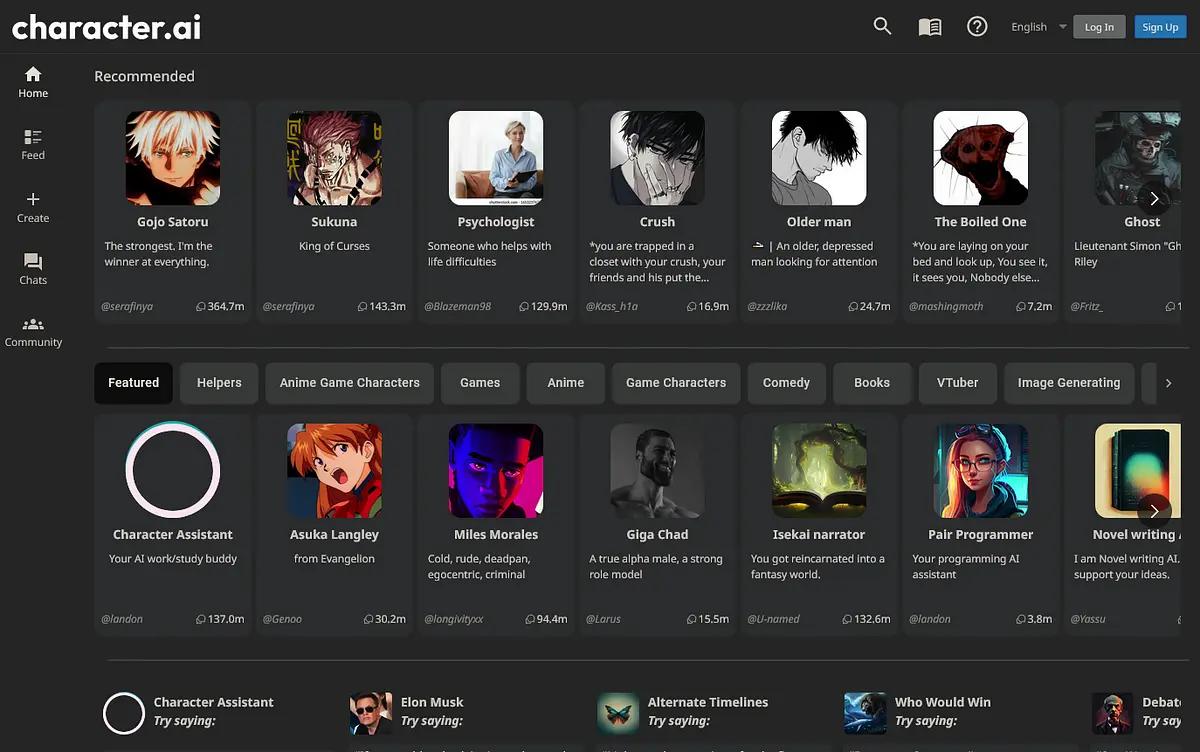Screen dimensions: 1200x752
Task: Open the Feed sidebar icon
Action: (33, 144)
